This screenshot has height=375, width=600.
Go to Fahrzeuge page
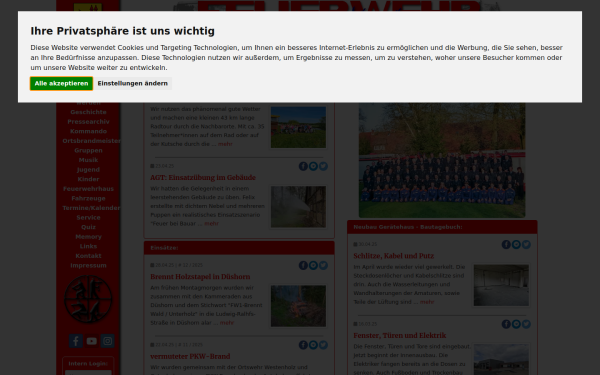(x=88, y=198)
